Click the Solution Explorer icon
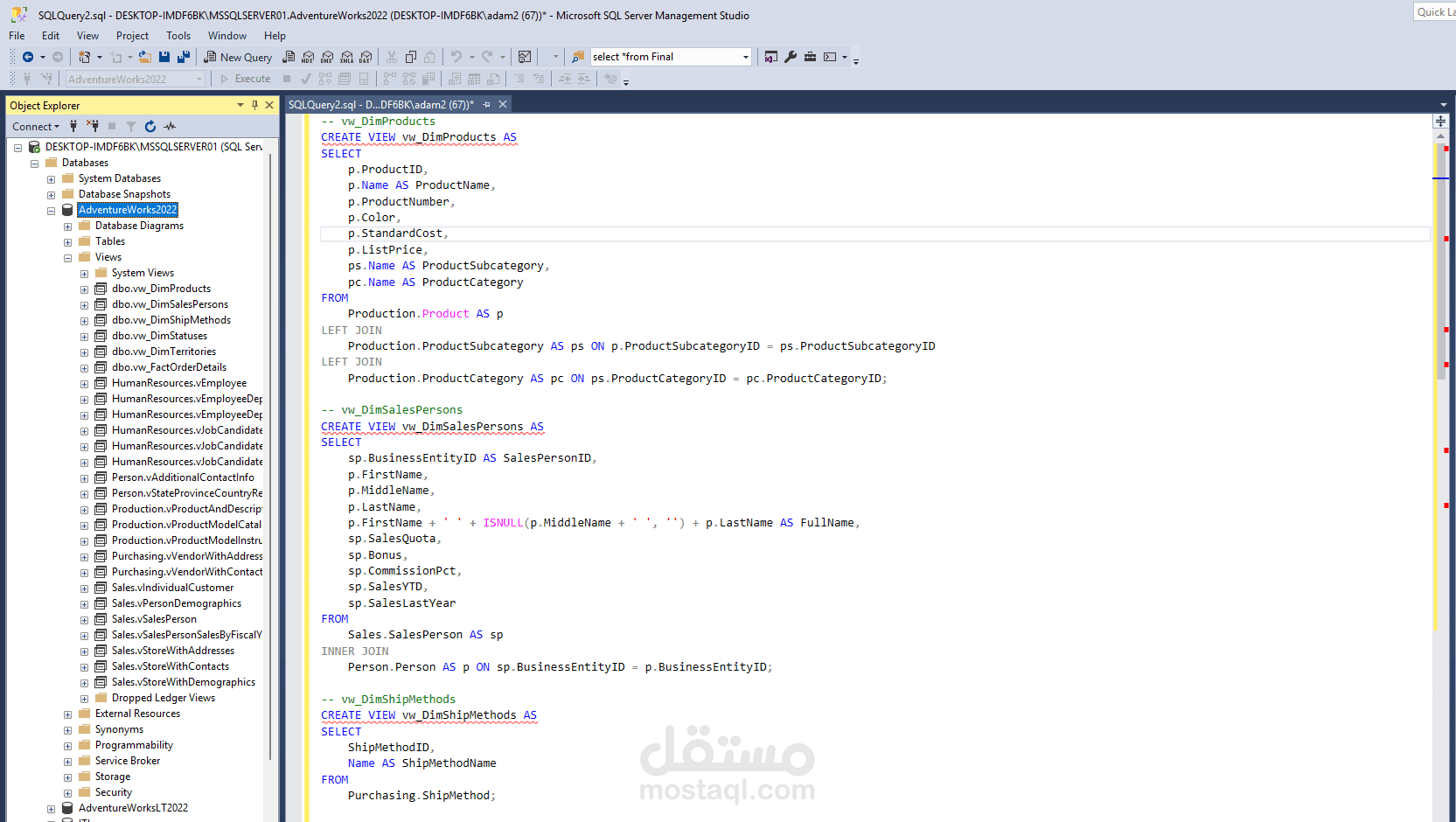Image resolution: width=1456 pixels, height=822 pixels. (x=770, y=57)
